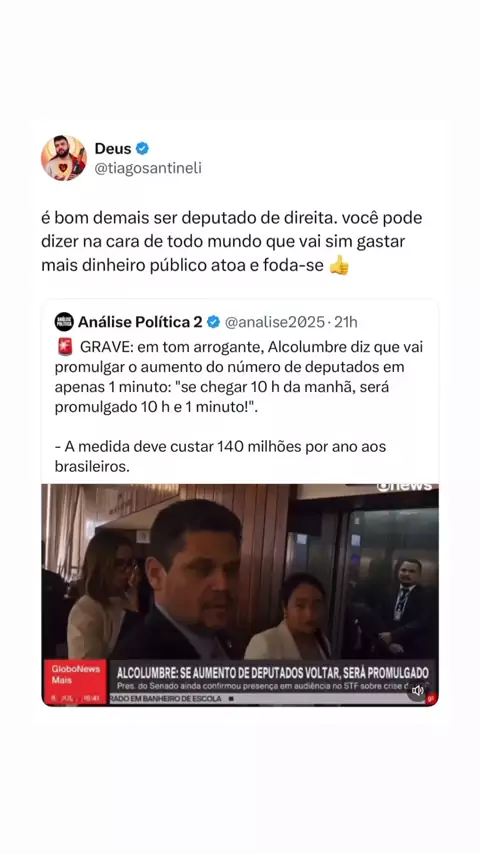Image resolution: width=480 pixels, height=854 pixels.
Task: Click the g1 logo on the video corner
Action: coord(431,698)
